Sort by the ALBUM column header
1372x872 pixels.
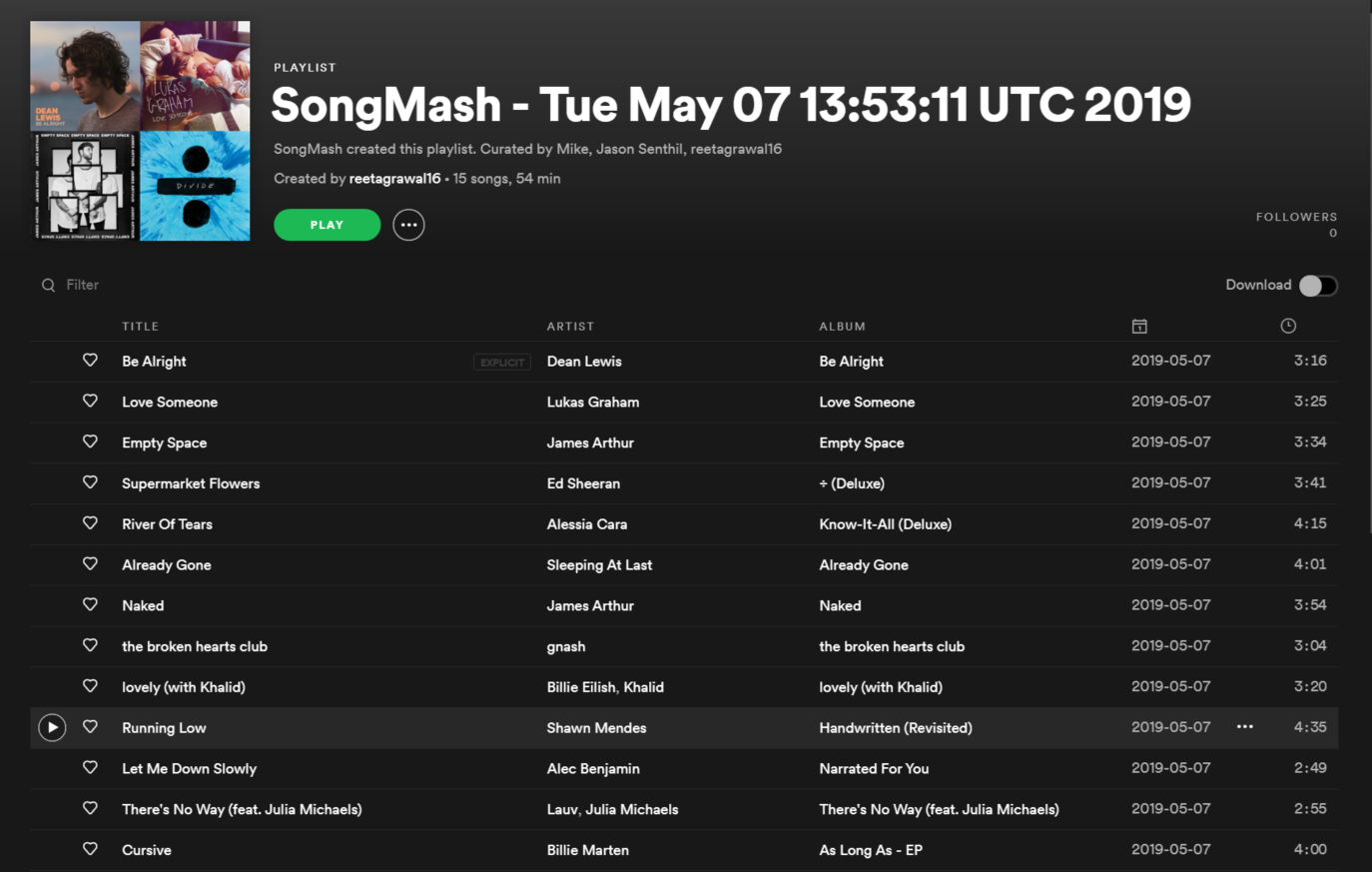pyautogui.click(x=842, y=327)
